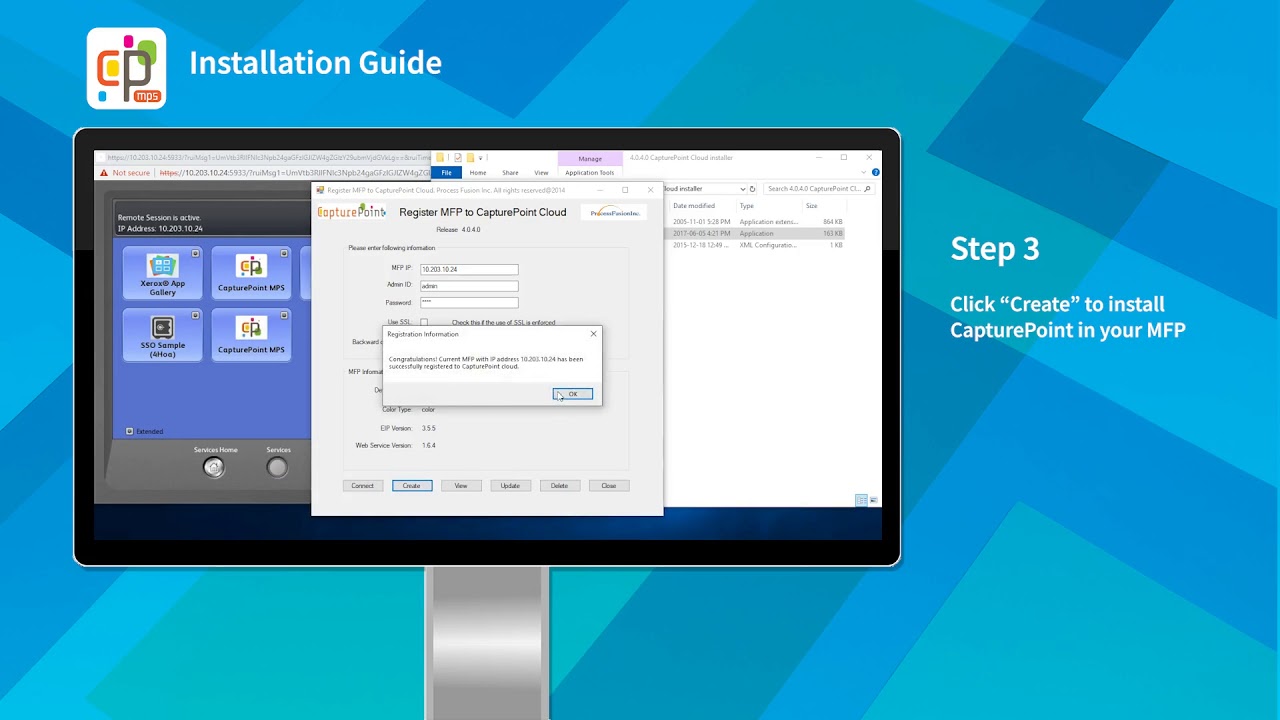1280x720 pixels.
Task: Click the Connect button
Action: pos(362,486)
